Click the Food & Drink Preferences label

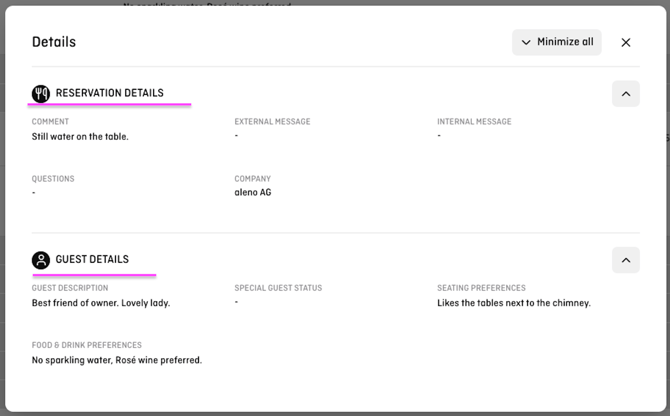(x=87, y=345)
